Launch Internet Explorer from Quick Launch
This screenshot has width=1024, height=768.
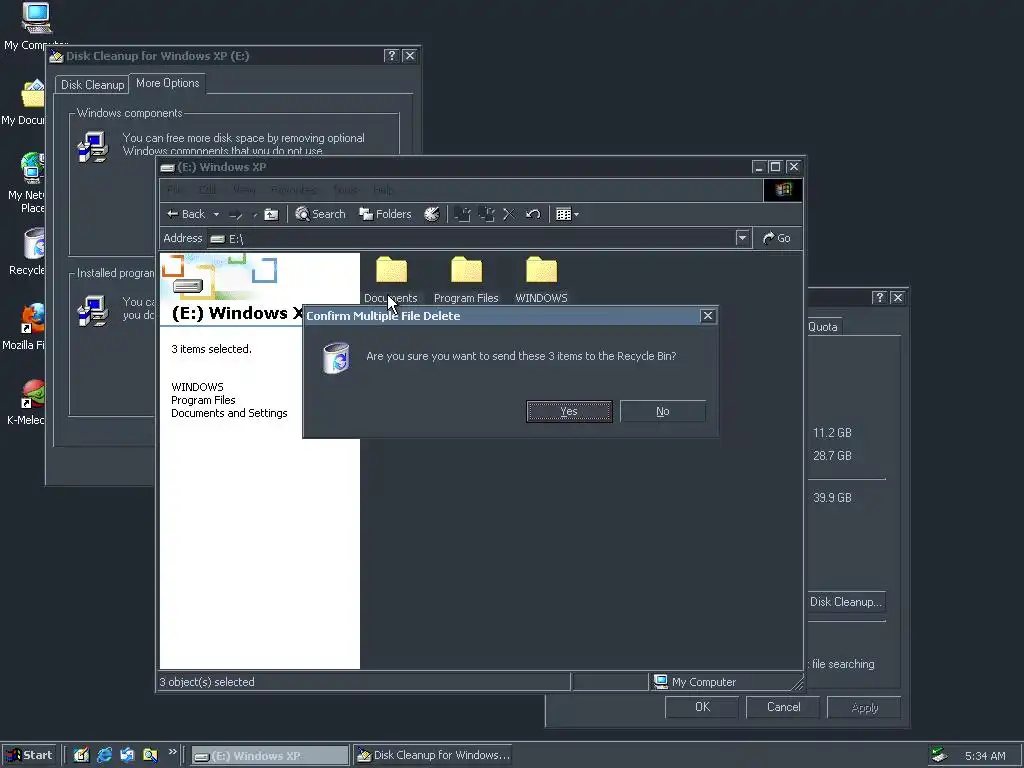click(x=104, y=755)
